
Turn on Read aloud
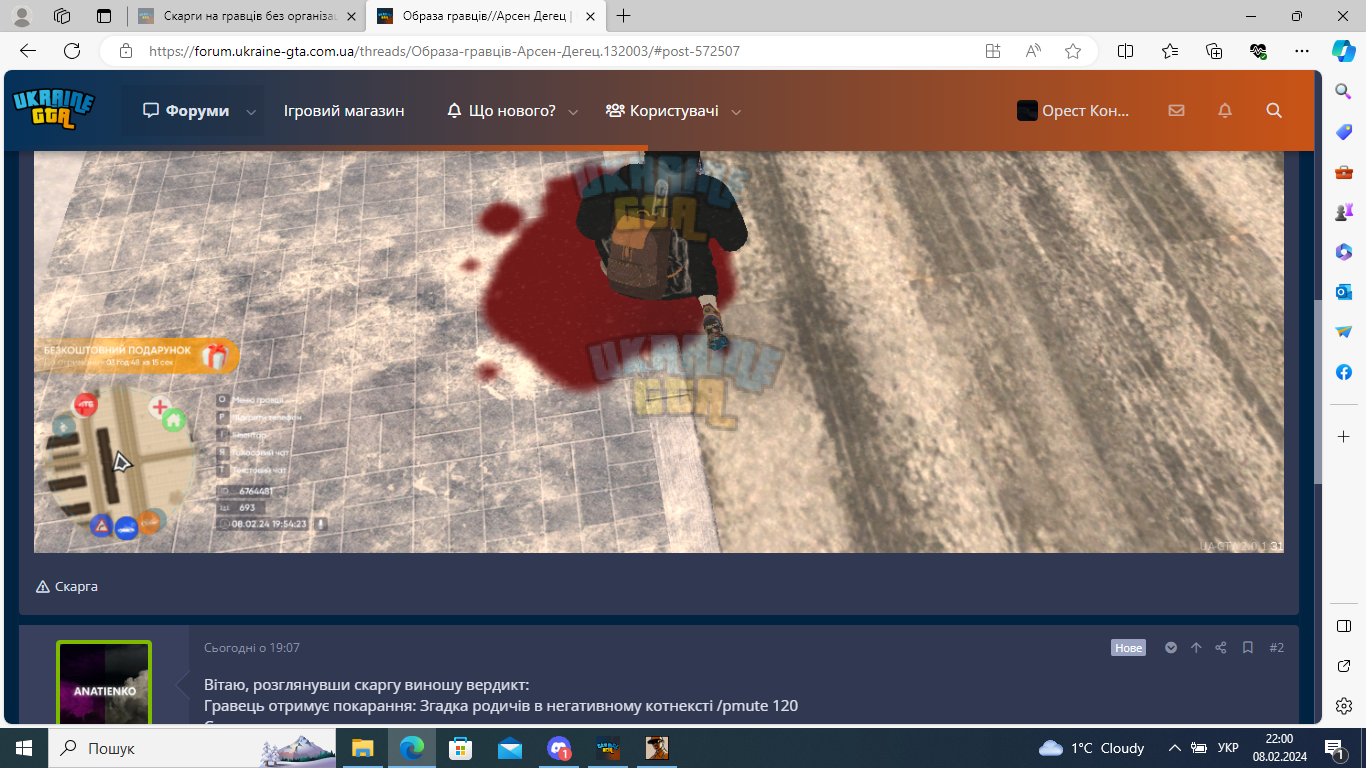(x=1033, y=51)
